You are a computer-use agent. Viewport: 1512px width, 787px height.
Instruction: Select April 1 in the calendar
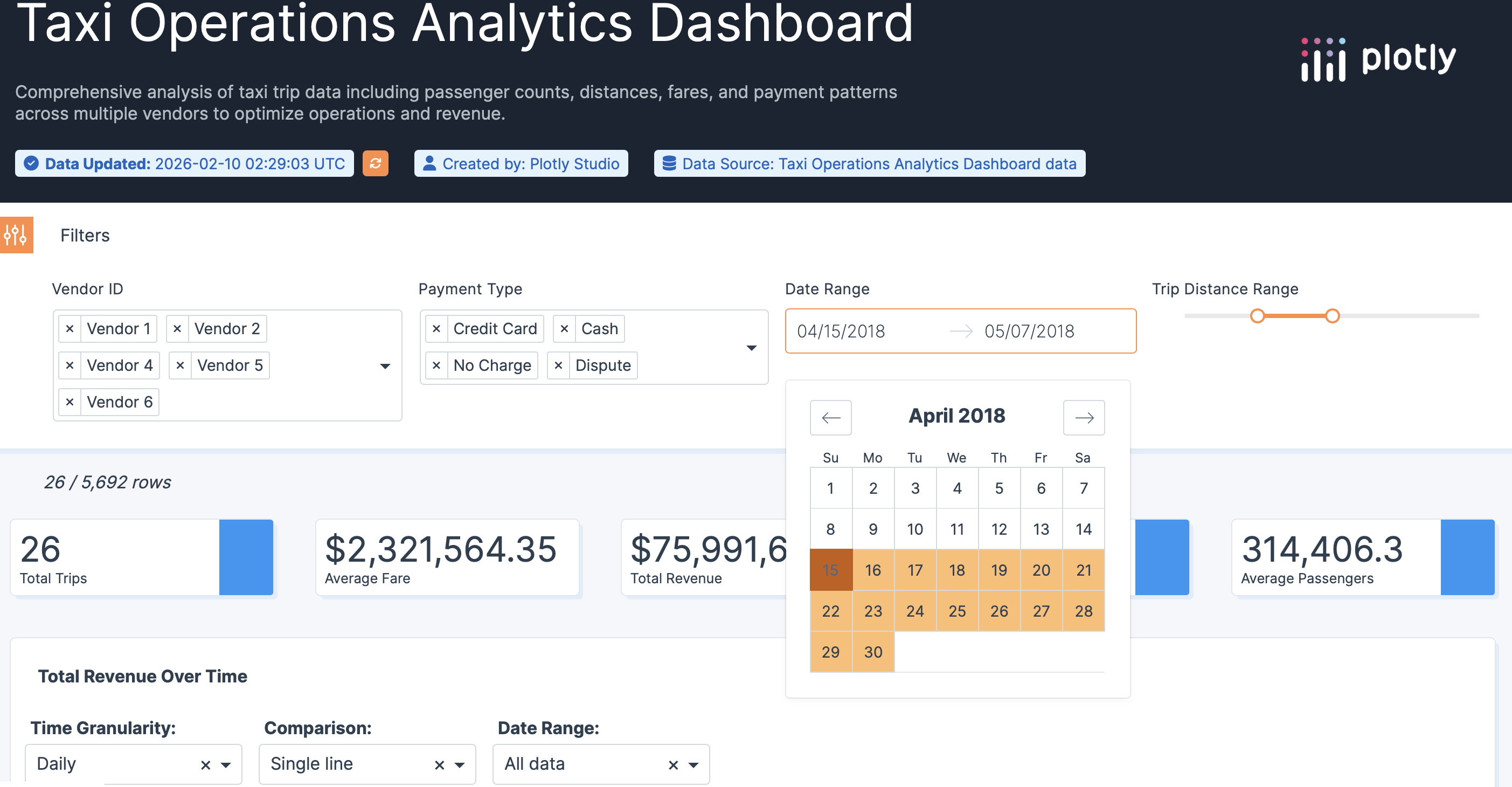(x=830, y=488)
